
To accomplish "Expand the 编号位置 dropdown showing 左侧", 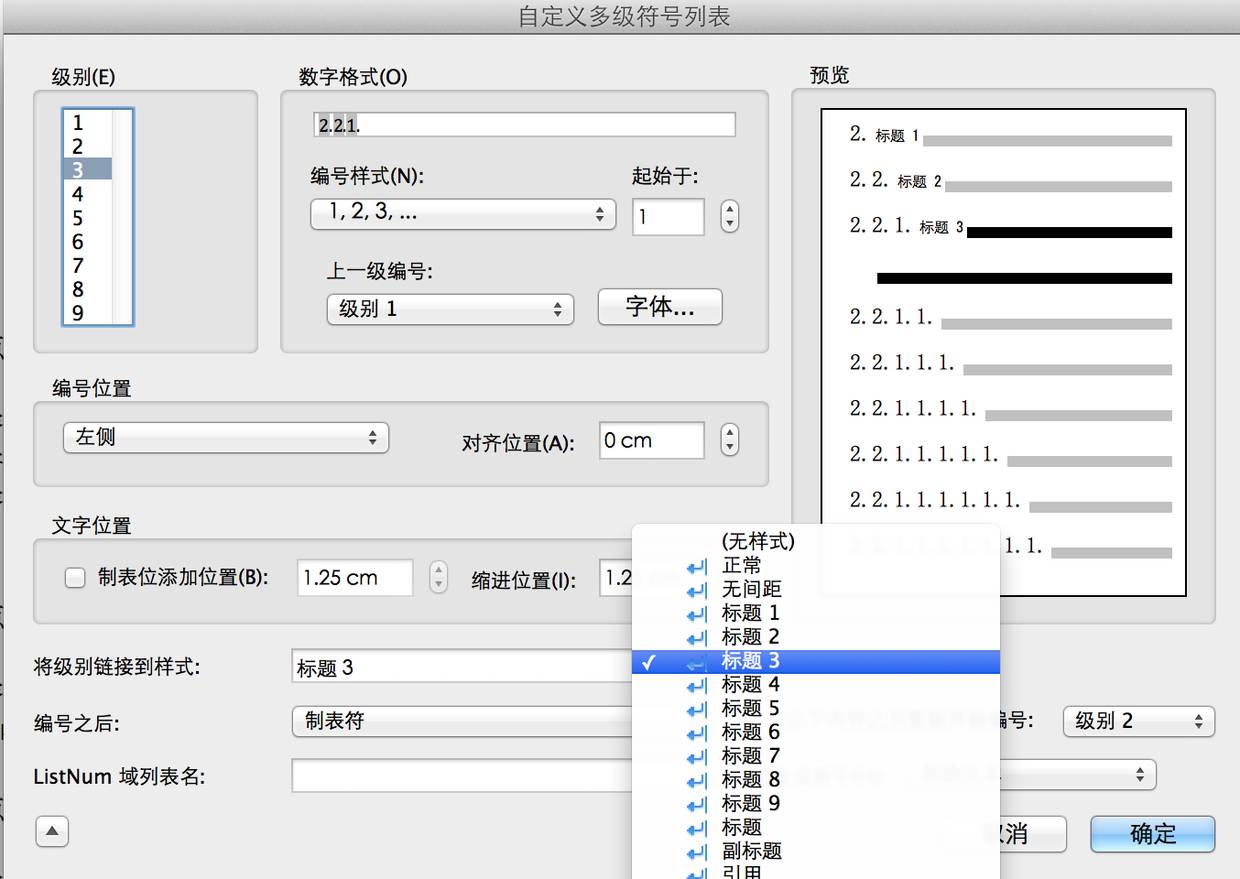I will pyautogui.click(x=225, y=438).
